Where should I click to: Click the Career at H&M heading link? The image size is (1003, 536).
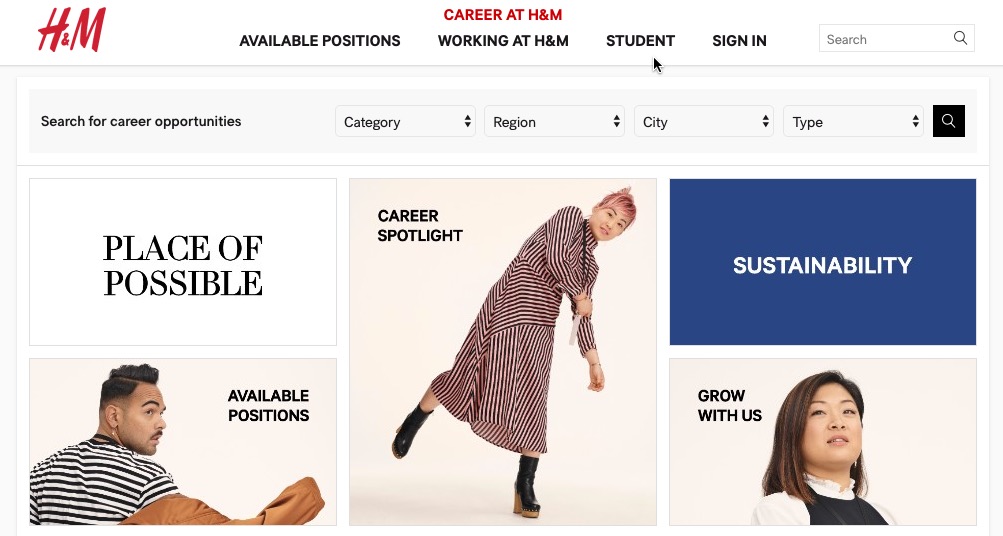point(503,15)
